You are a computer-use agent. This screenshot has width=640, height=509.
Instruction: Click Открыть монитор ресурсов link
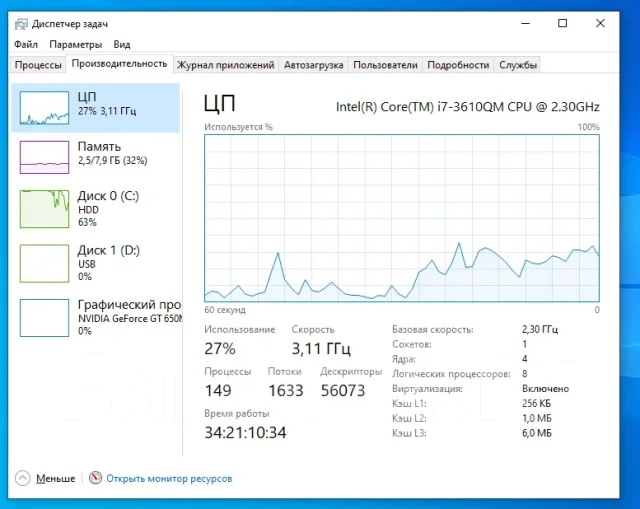169,478
